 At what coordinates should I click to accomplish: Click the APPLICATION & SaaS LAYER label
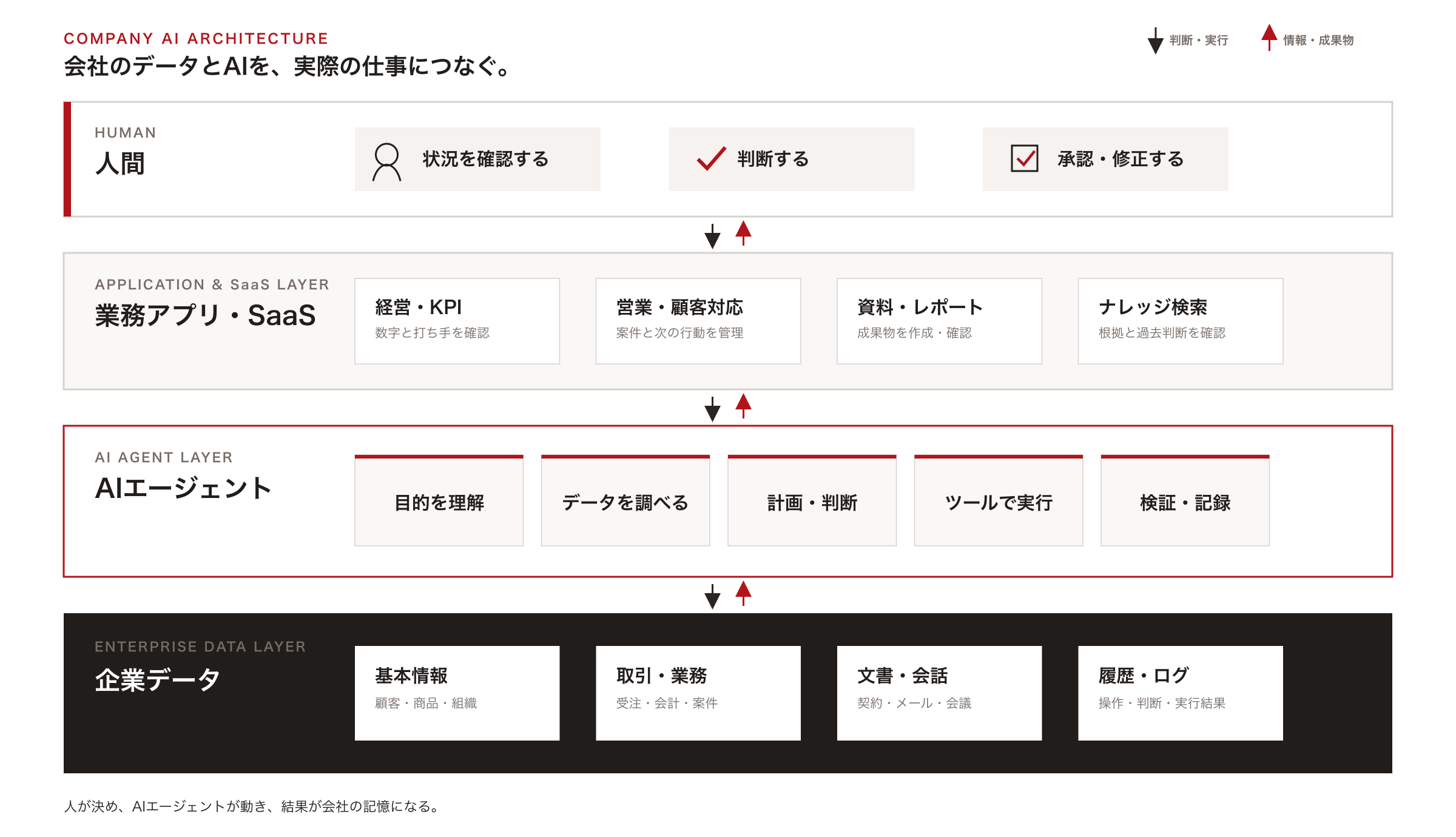point(212,284)
